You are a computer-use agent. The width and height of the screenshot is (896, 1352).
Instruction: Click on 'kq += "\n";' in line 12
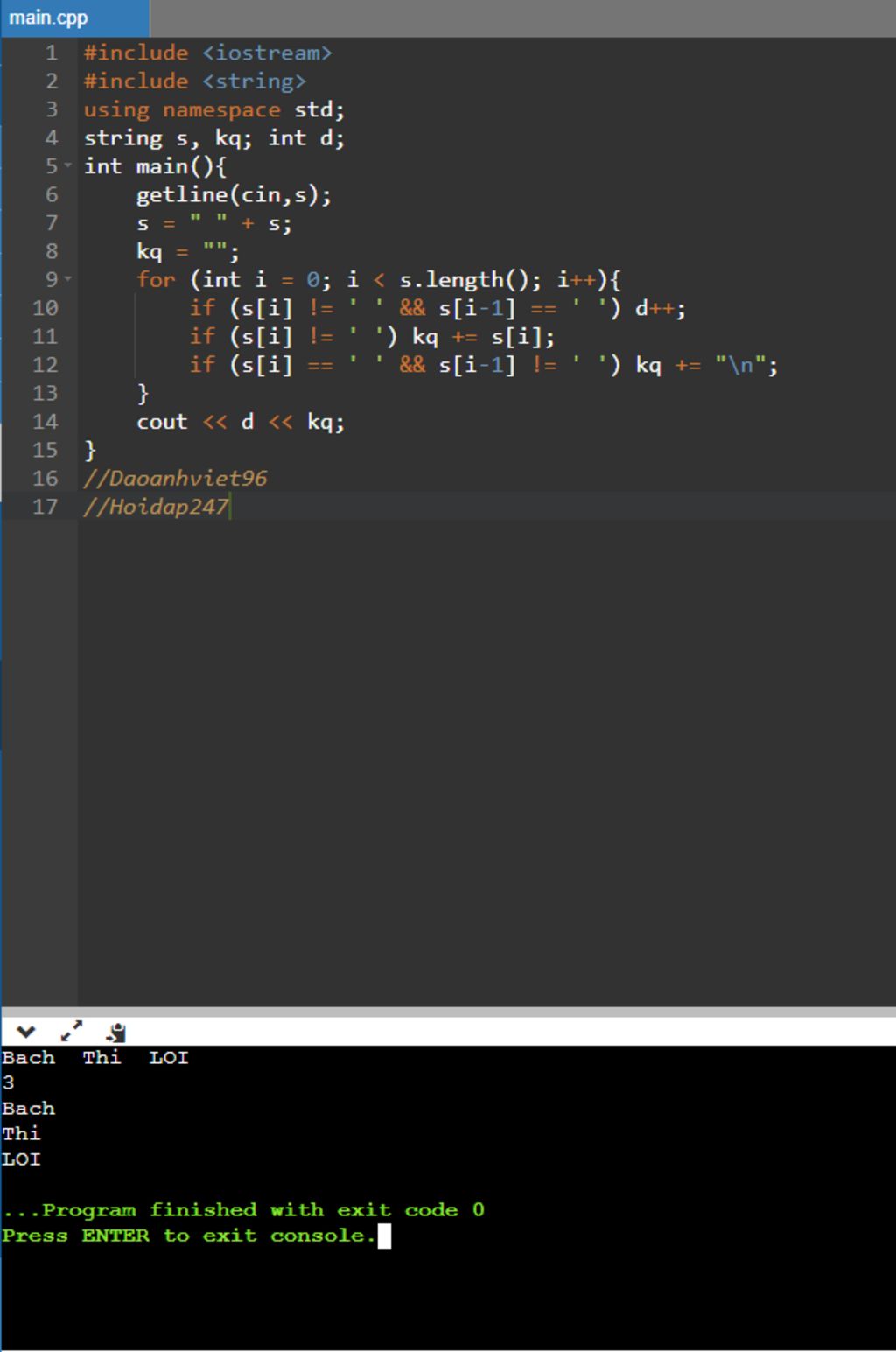coord(707,365)
